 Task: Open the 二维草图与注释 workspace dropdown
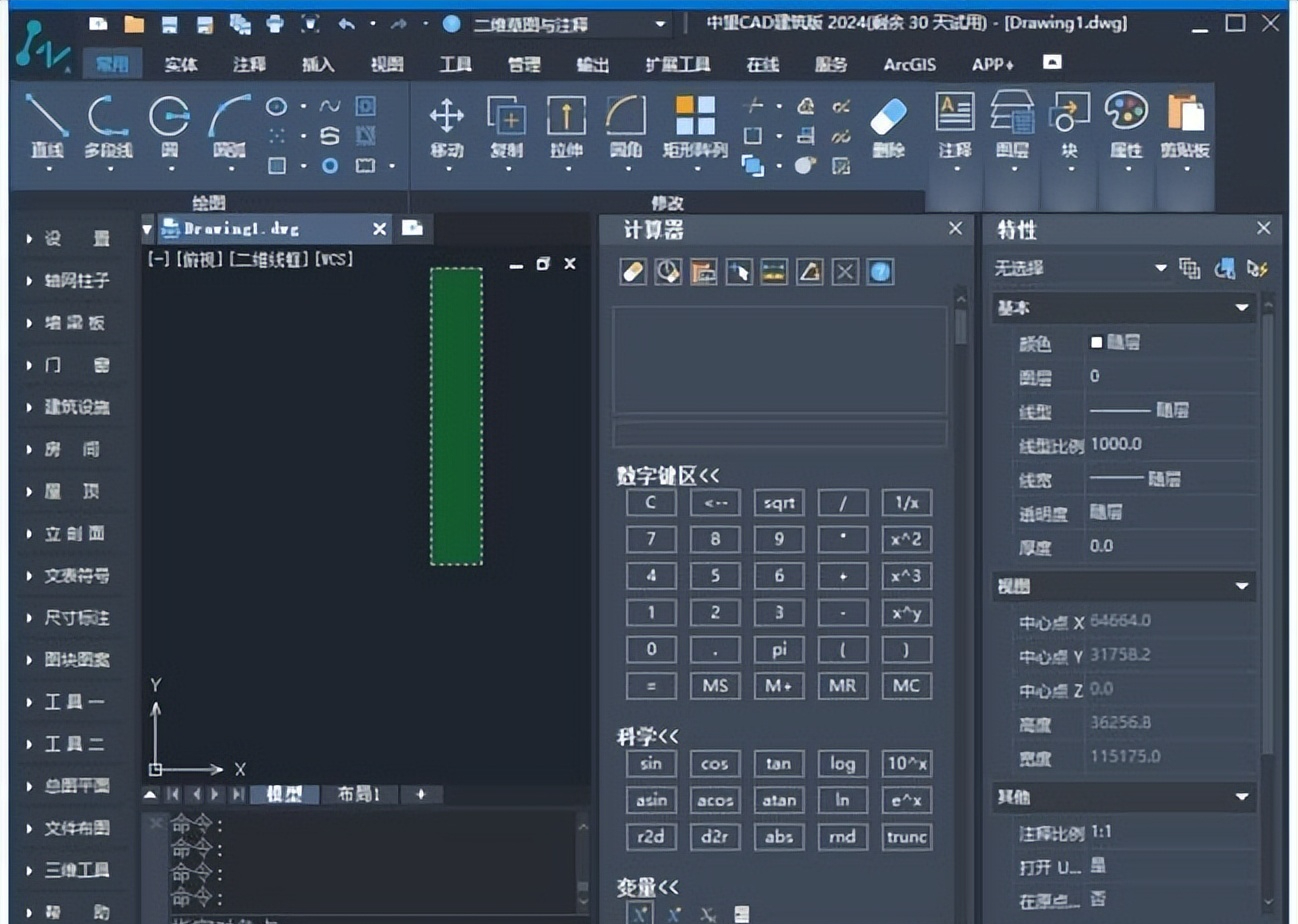(660, 24)
